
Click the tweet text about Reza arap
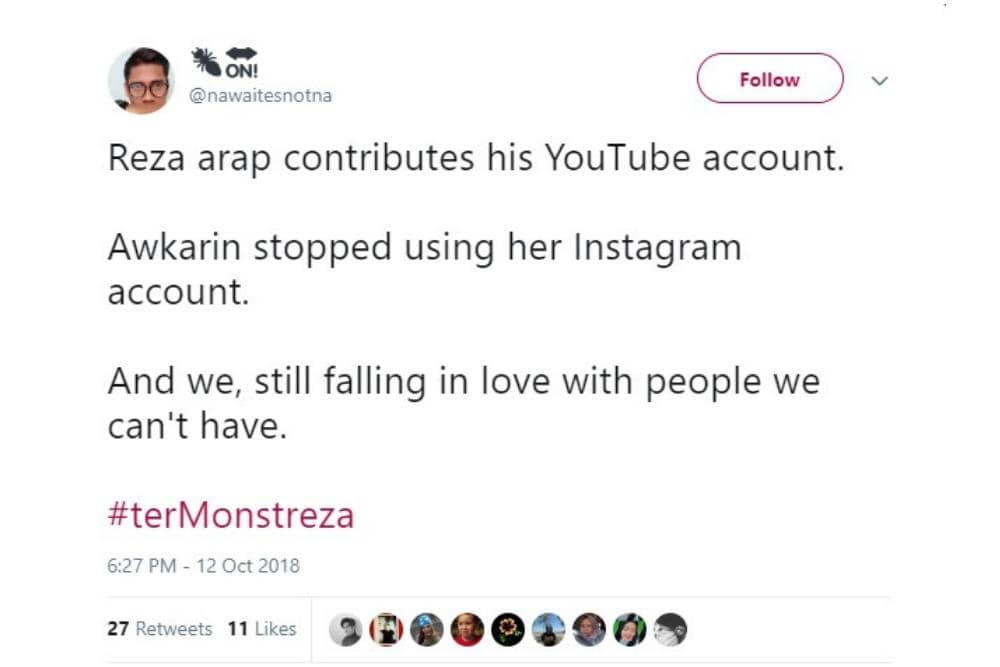tap(476, 161)
